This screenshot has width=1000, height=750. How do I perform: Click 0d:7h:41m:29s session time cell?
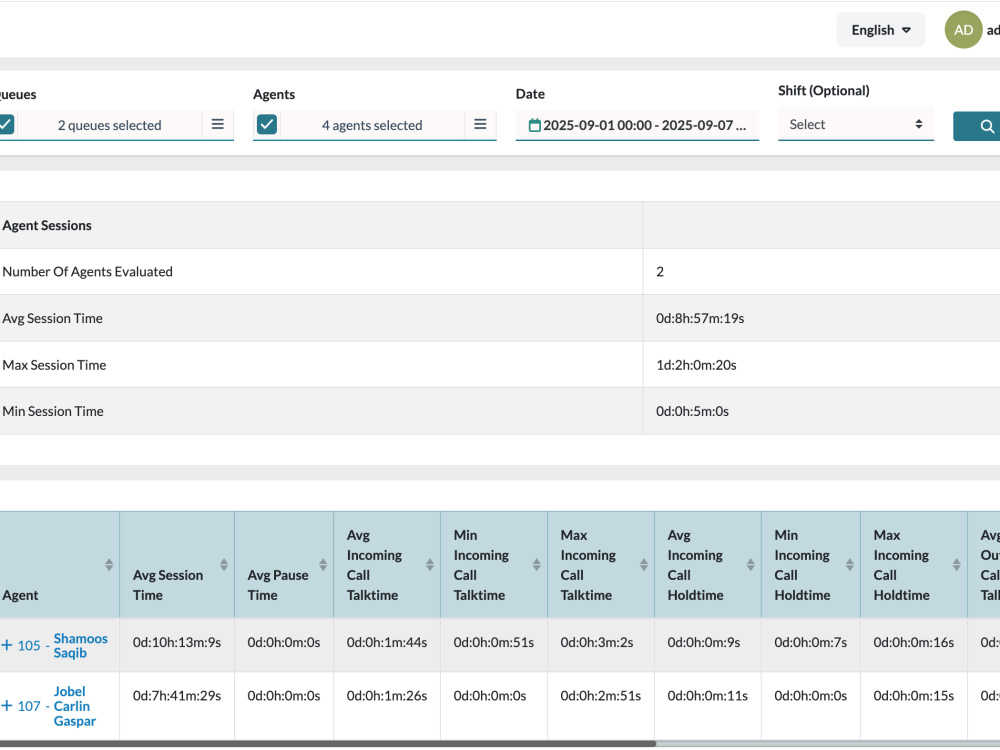(177, 696)
